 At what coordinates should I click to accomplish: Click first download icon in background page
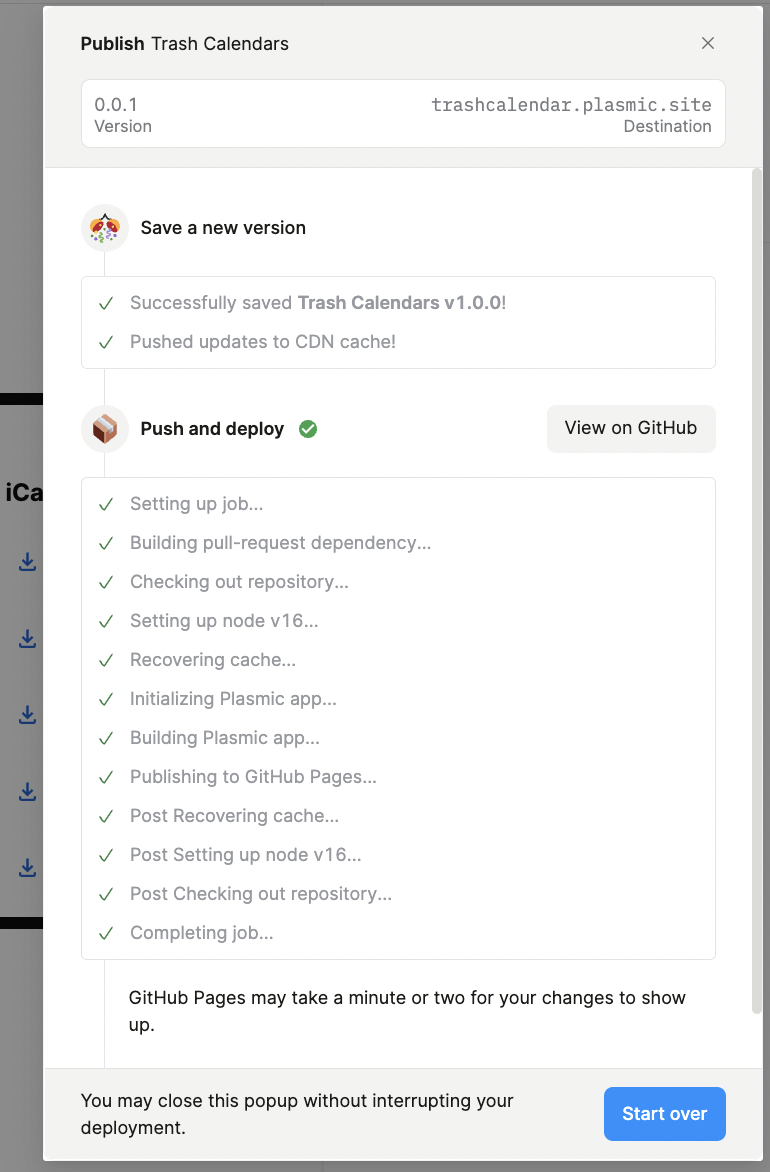(28, 562)
